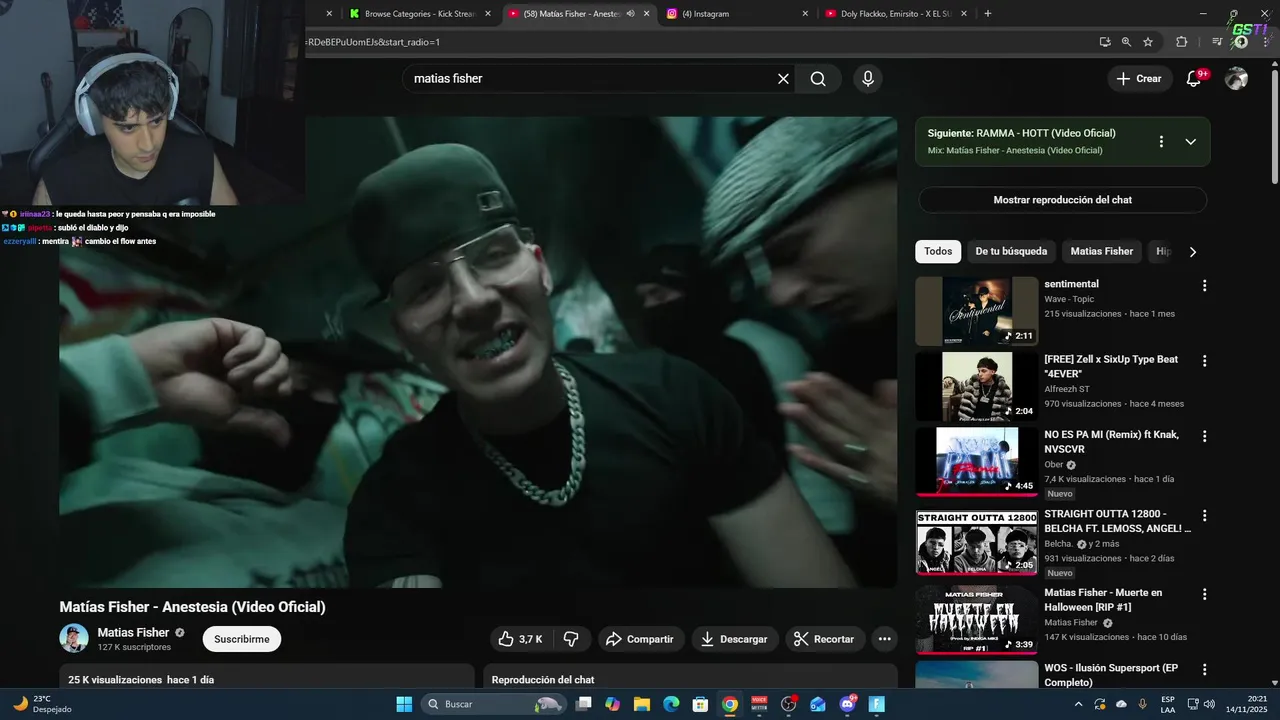The height and width of the screenshot is (720, 1280).
Task: Open the Matias Fisher channel name link
Action: tap(133, 633)
